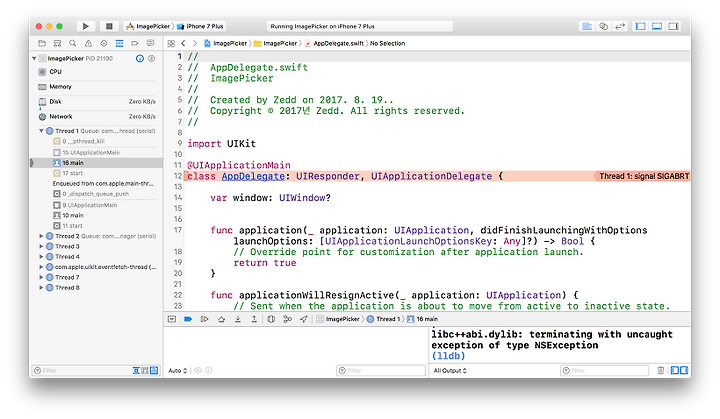Hide the debug area toggle icon
Screen dimensions: 720x419
click(x=172, y=319)
